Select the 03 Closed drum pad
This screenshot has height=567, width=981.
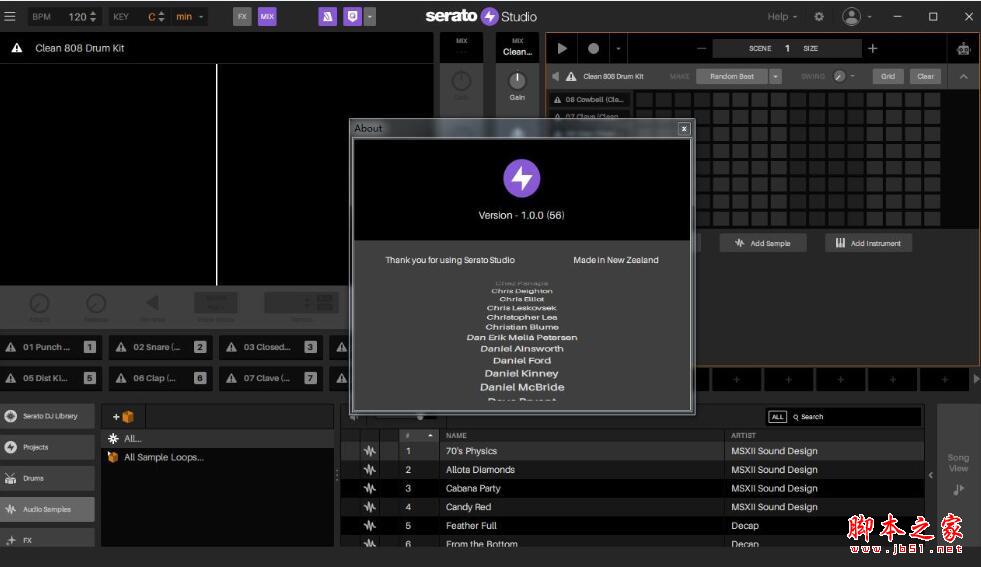coord(271,347)
